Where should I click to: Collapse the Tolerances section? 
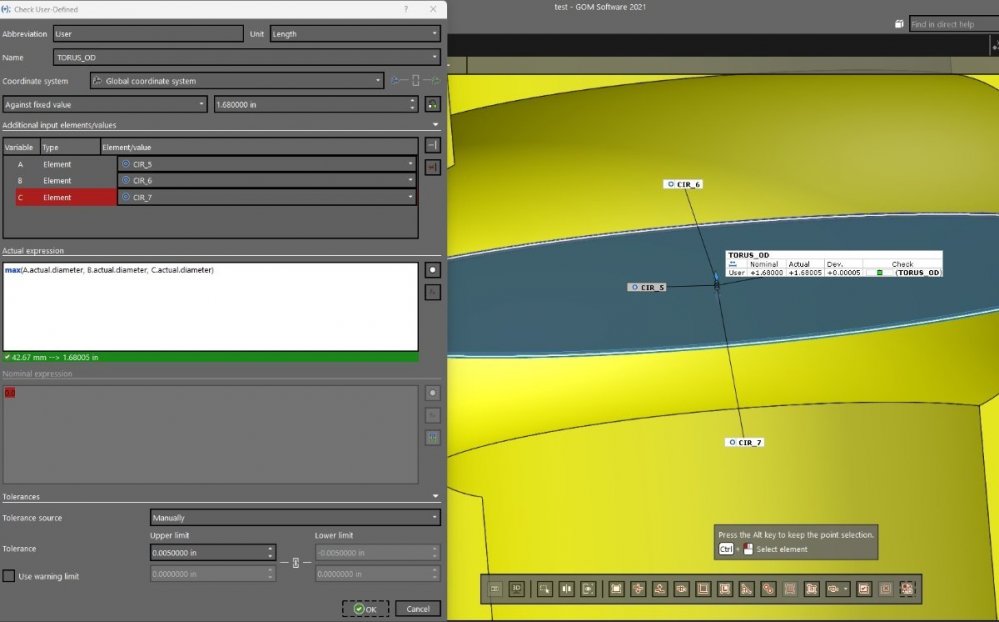[435, 496]
